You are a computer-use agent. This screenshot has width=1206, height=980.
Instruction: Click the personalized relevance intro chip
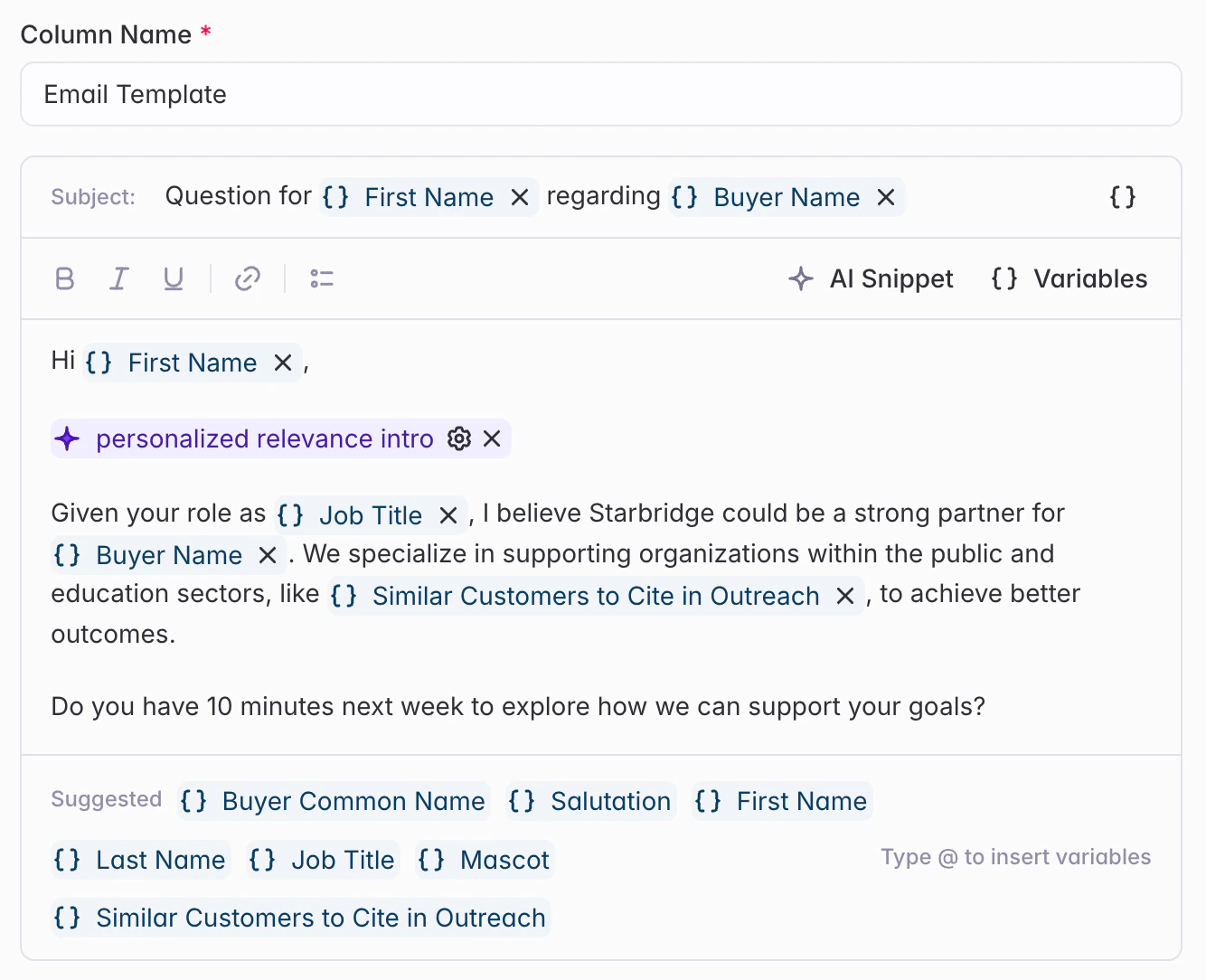click(x=281, y=438)
